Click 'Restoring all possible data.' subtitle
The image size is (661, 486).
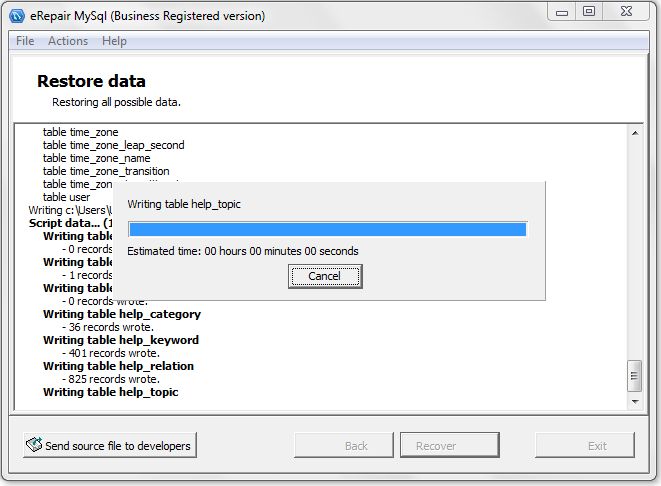116,102
